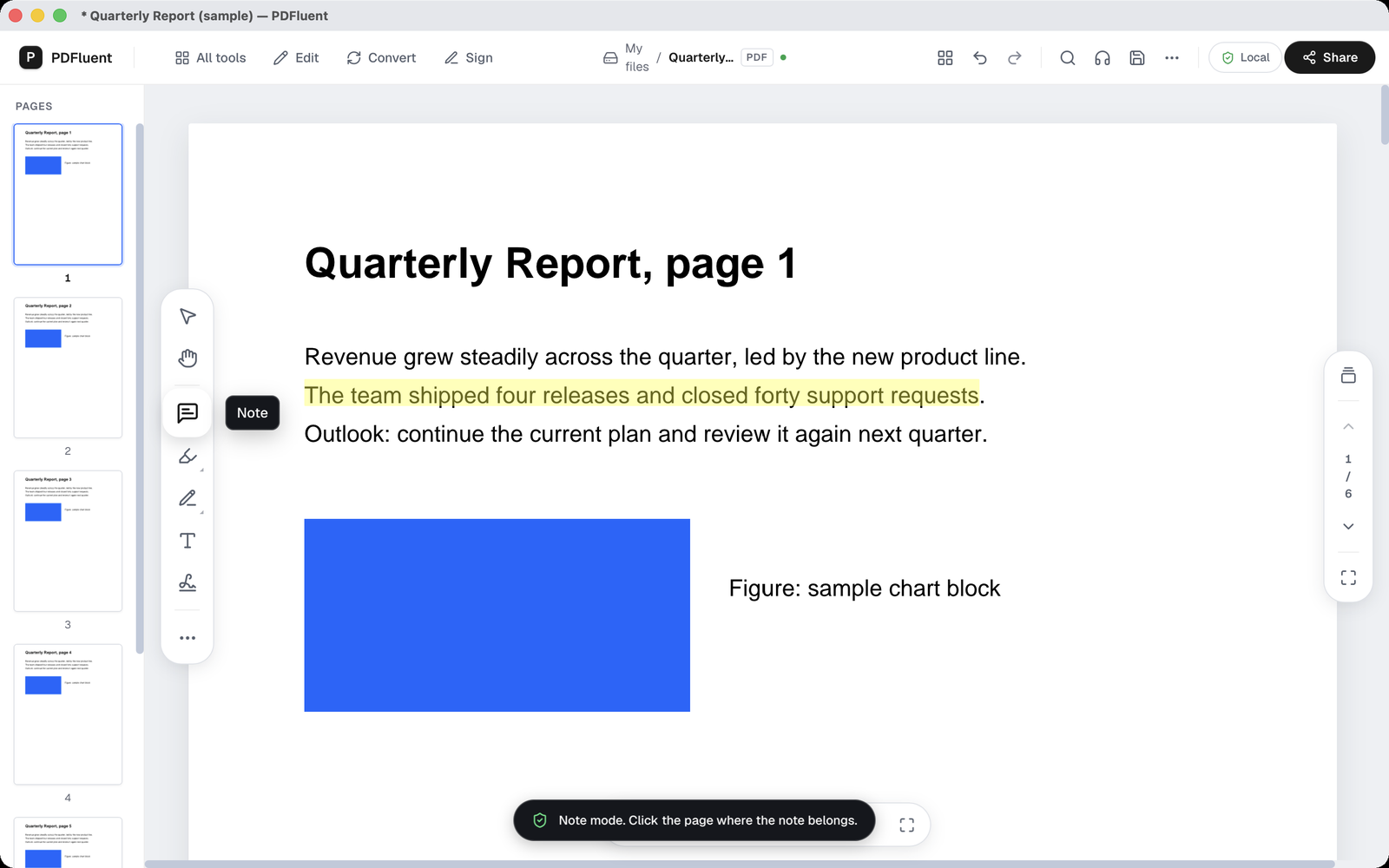Click the Share button

click(x=1329, y=57)
